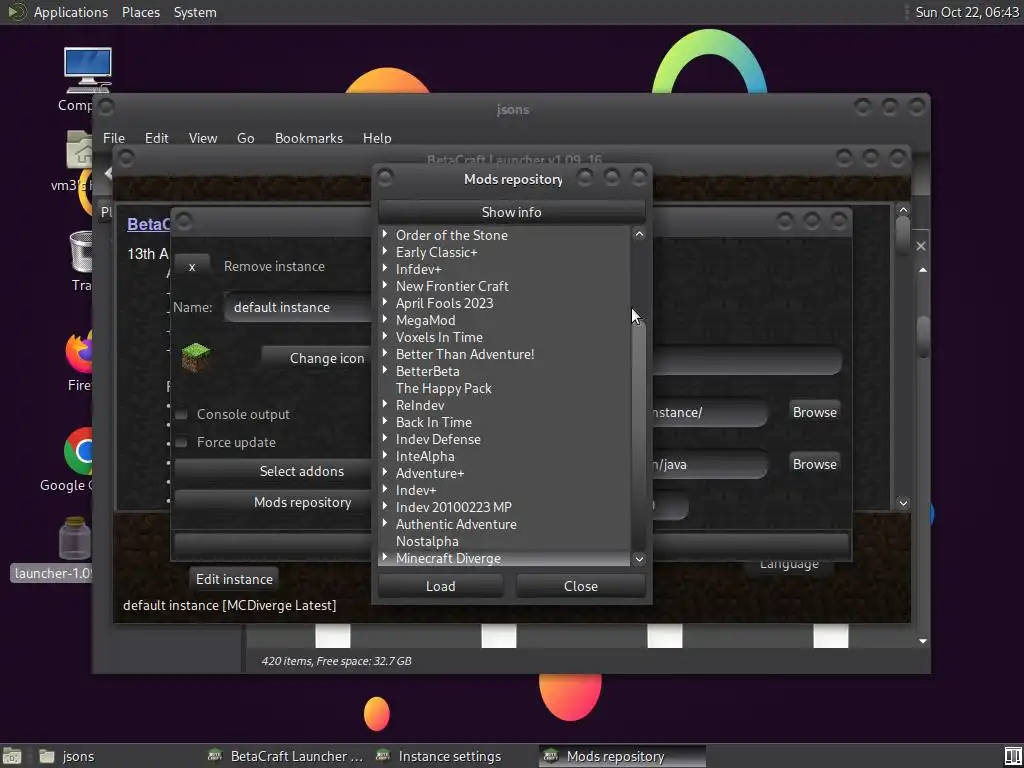Click the clock Sun Oct 22 in panel
The height and width of the screenshot is (768, 1024).
coord(967,12)
